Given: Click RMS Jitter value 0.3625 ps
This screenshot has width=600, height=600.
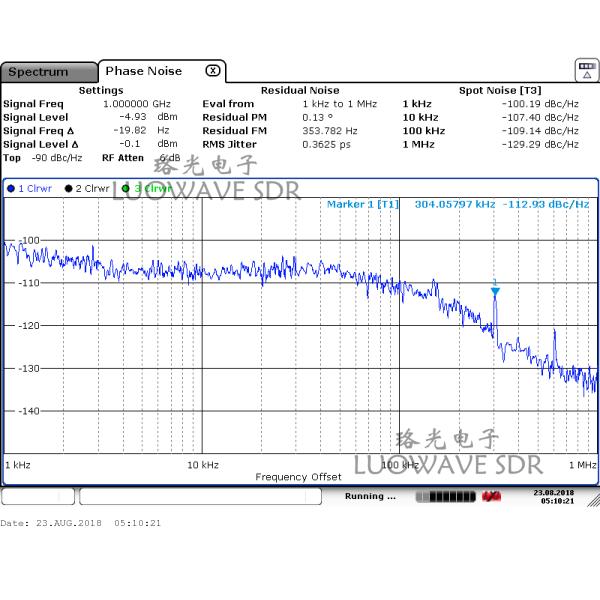Looking at the screenshot, I should [x=326, y=144].
